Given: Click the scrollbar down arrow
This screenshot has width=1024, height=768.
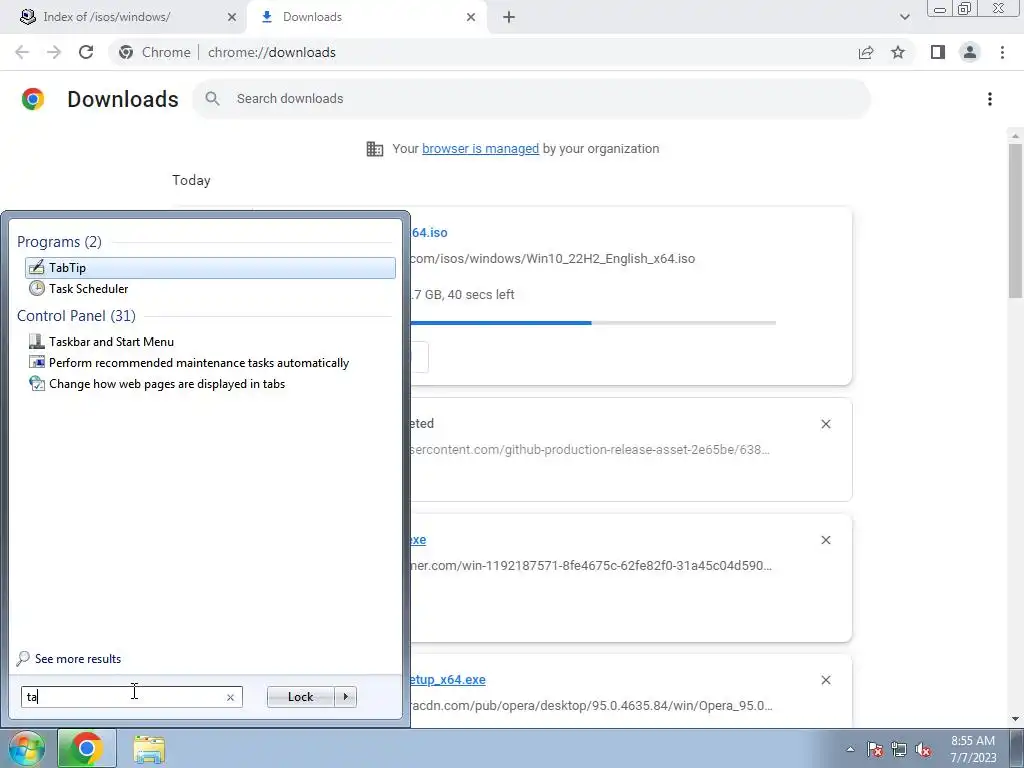Looking at the screenshot, I should coord(1015,720).
